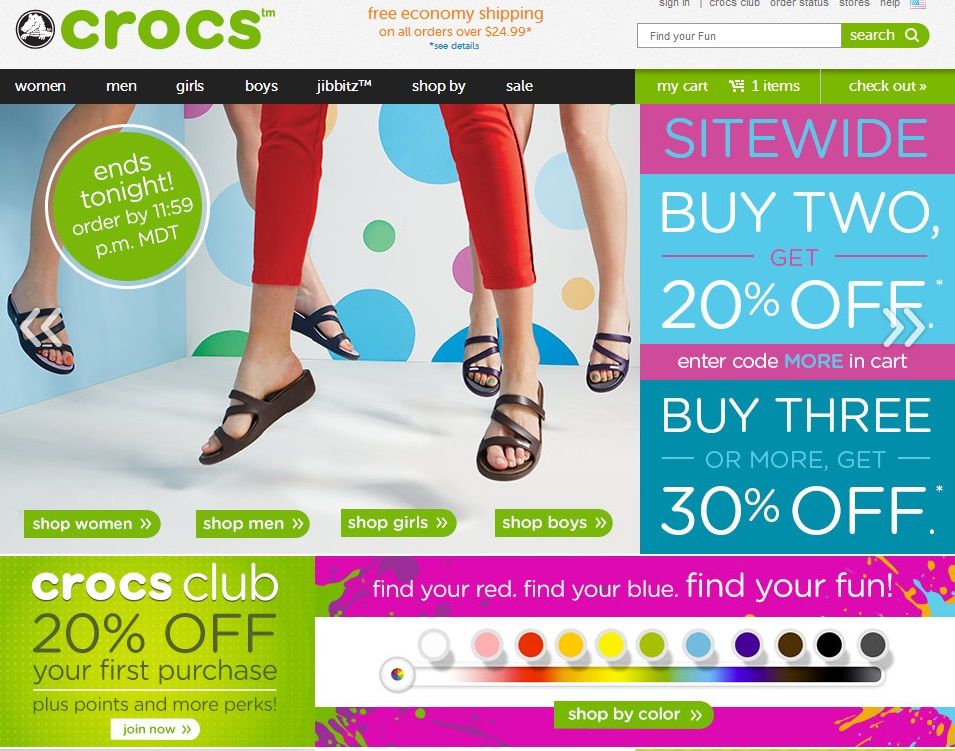The width and height of the screenshot is (955, 751).
Task: Click the join now button
Action: pyautogui.click(x=155, y=729)
